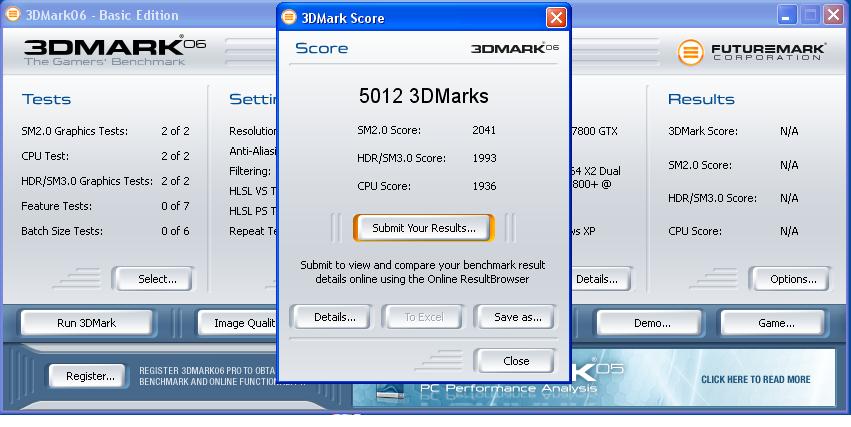Image resolution: width=851 pixels, height=427 pixels.
Task: Click the Game button
Action: click(773, 323)
